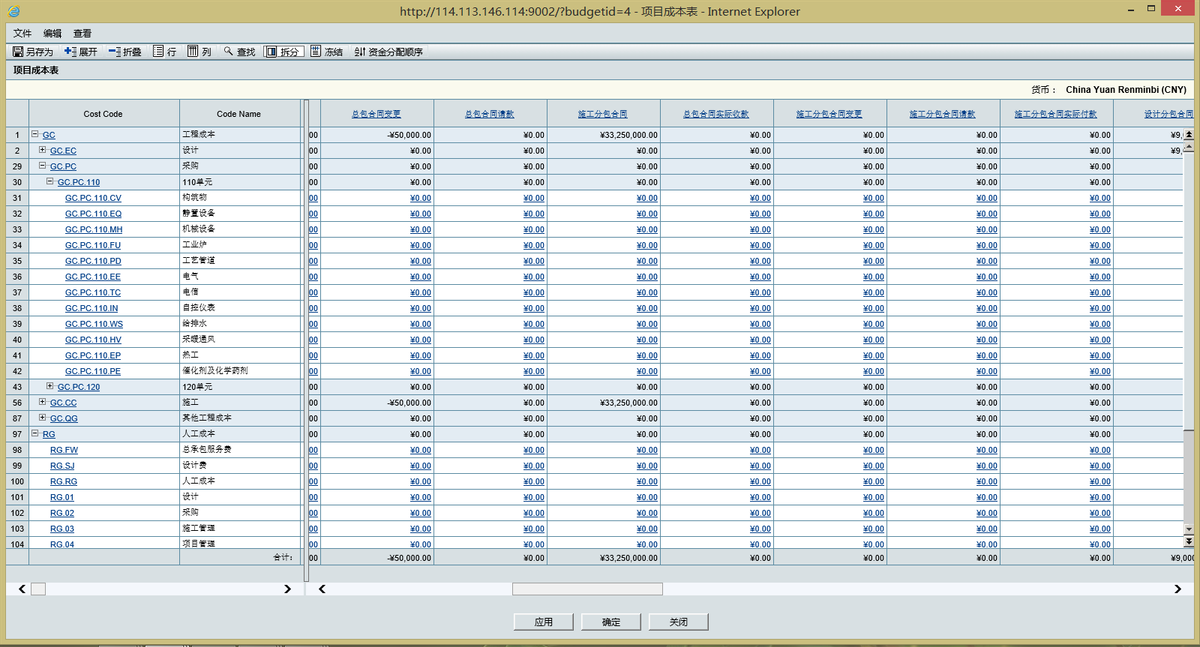Expand the GC.EC 设计 row

42,150
